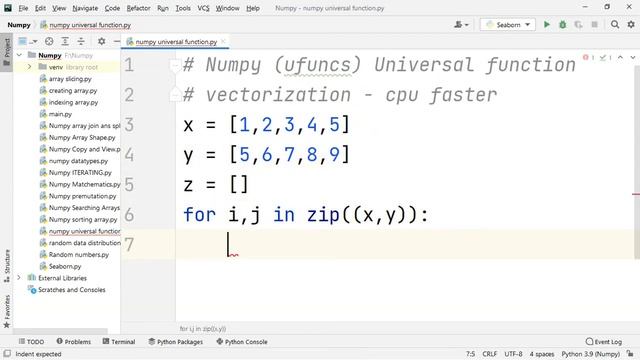Open the Navigate menu

(85, 8)
